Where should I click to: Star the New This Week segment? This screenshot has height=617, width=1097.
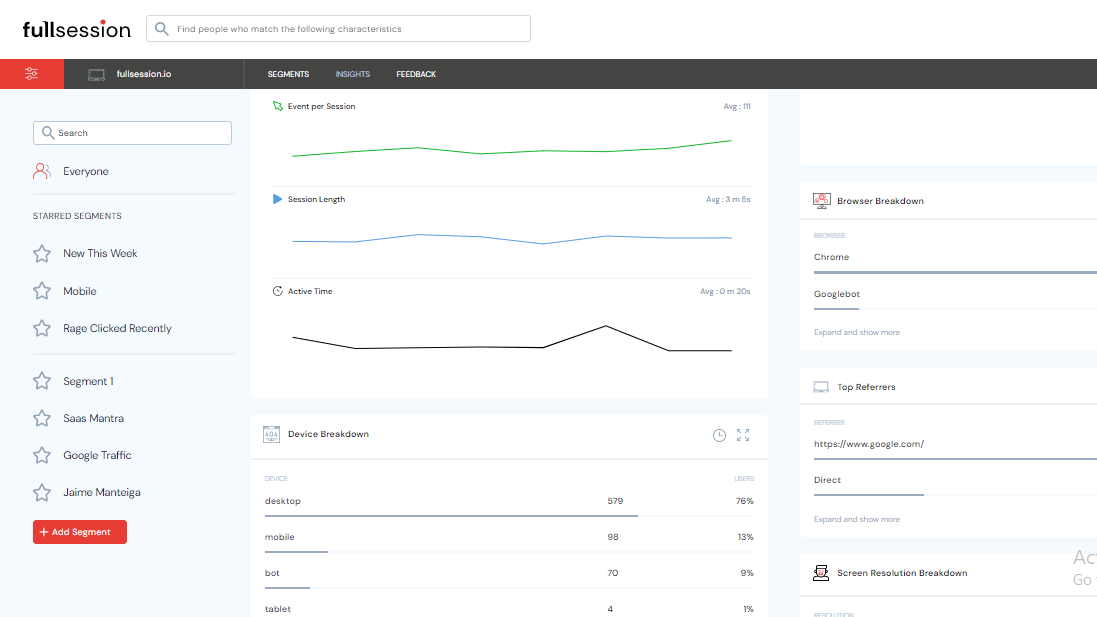pos(41,253)
